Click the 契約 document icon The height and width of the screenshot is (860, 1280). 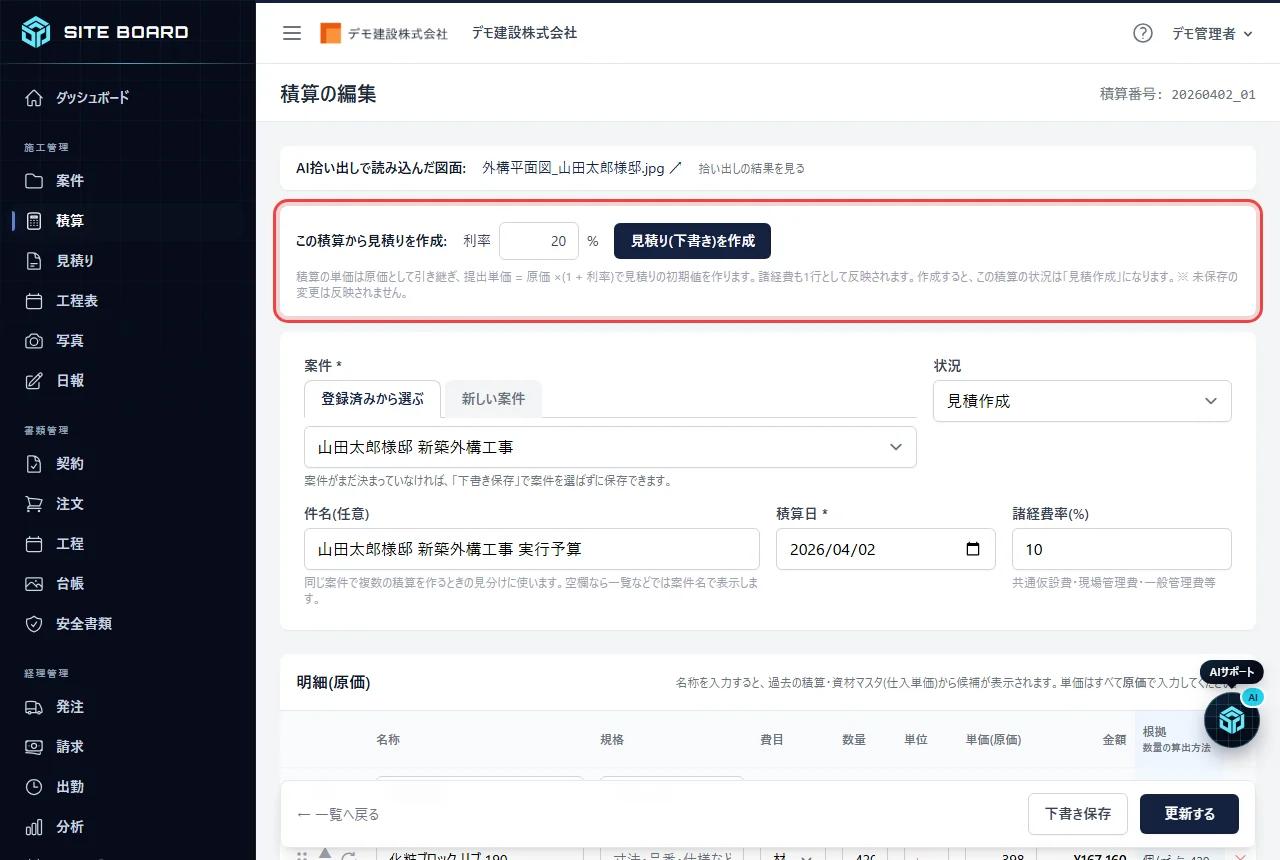click(34, 464)
